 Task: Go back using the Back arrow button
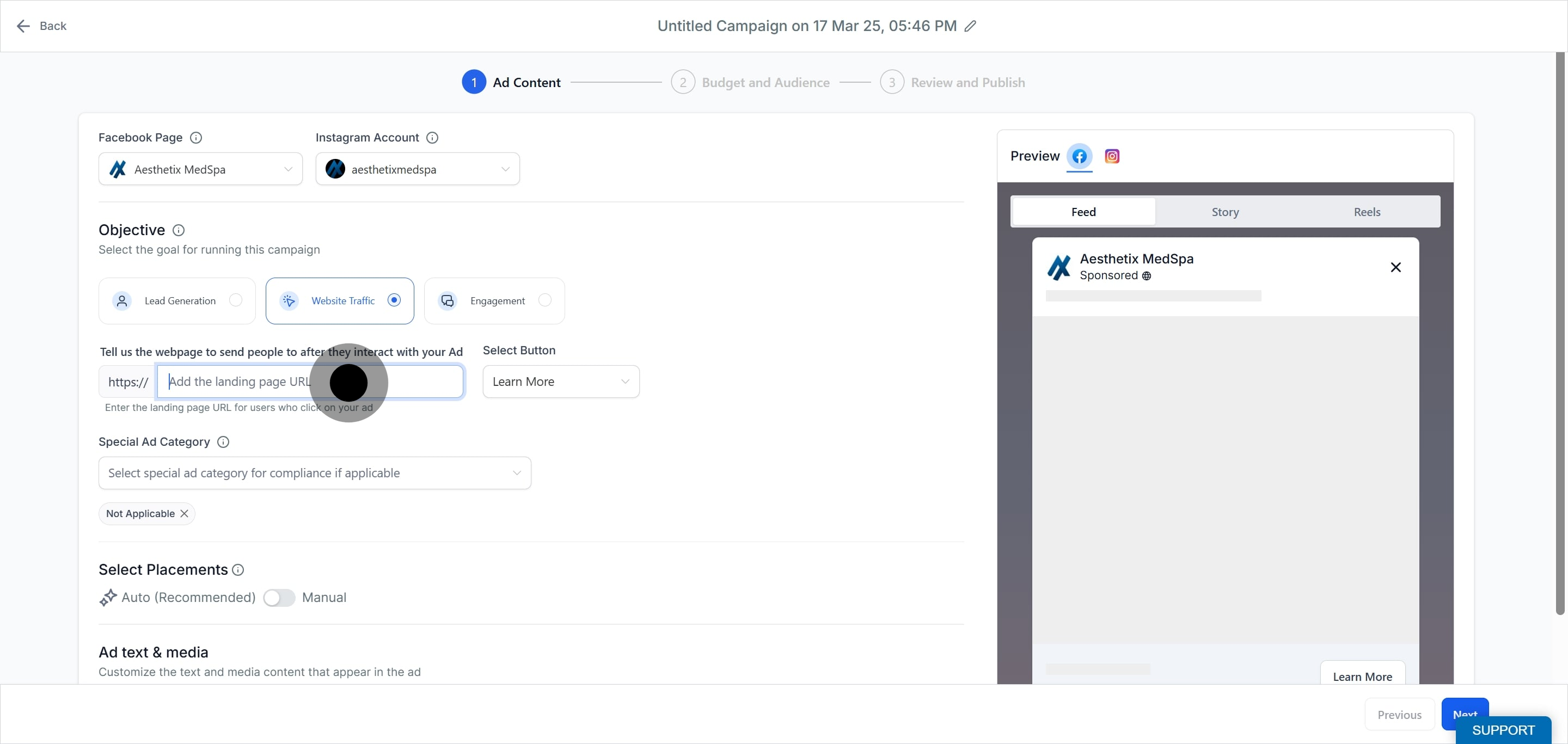pyautogui.click(x=41, y=26)
